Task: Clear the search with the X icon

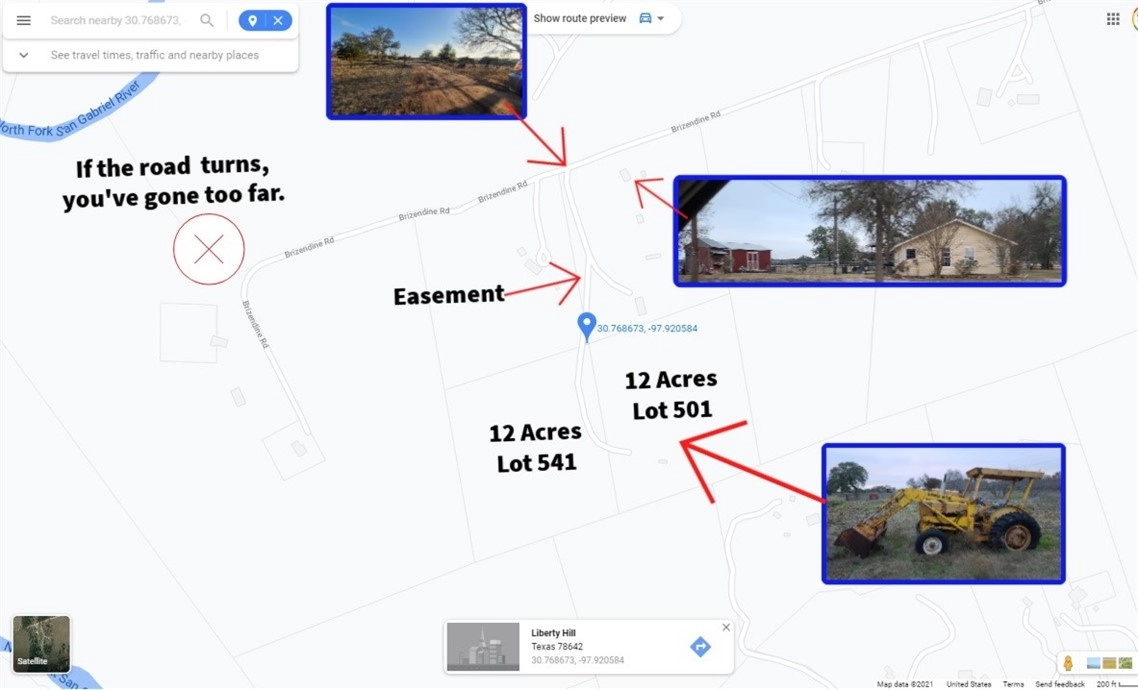Action: pos(278,20)
